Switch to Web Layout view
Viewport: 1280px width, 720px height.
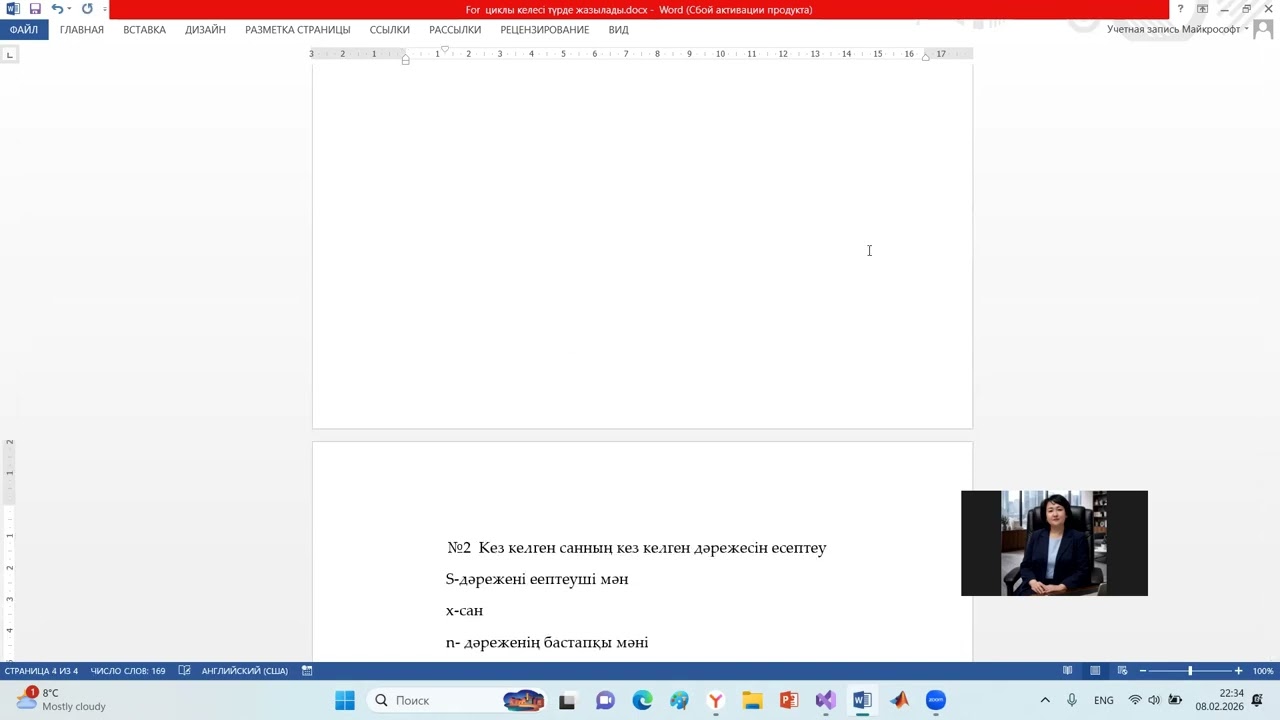point(1122,671)
